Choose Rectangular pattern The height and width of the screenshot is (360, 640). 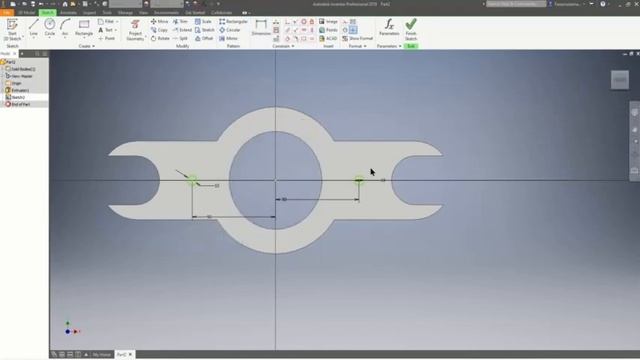pos(233,21)
